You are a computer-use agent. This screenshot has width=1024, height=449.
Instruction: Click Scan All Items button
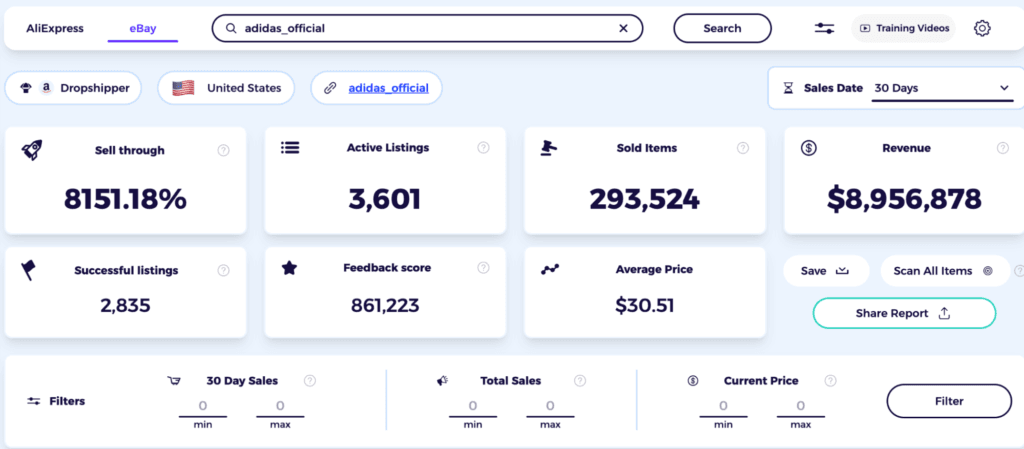pos(945,271)
